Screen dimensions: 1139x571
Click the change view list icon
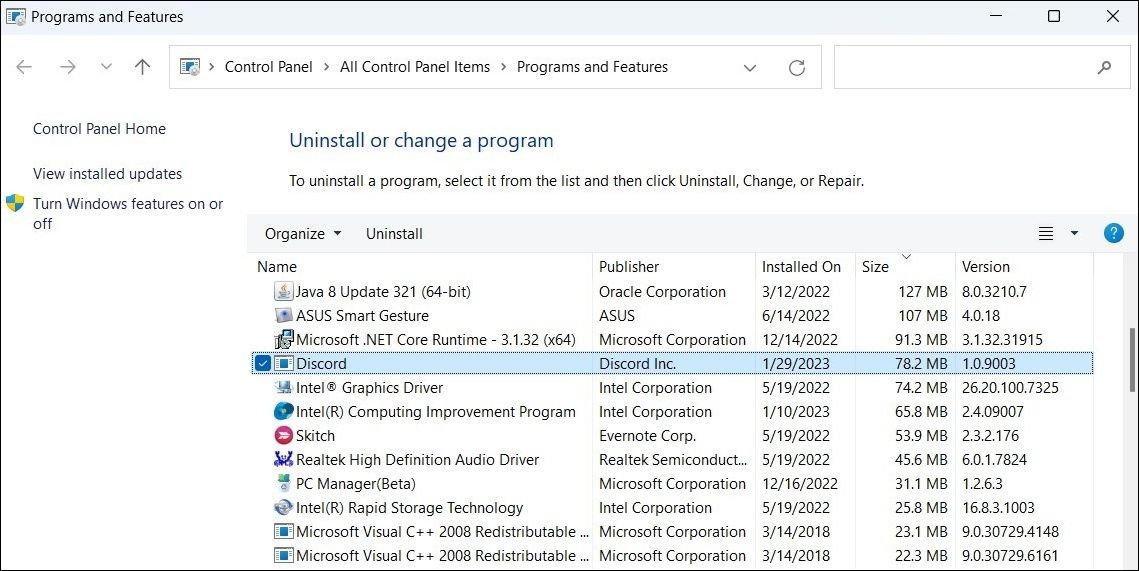(1046, 233)
